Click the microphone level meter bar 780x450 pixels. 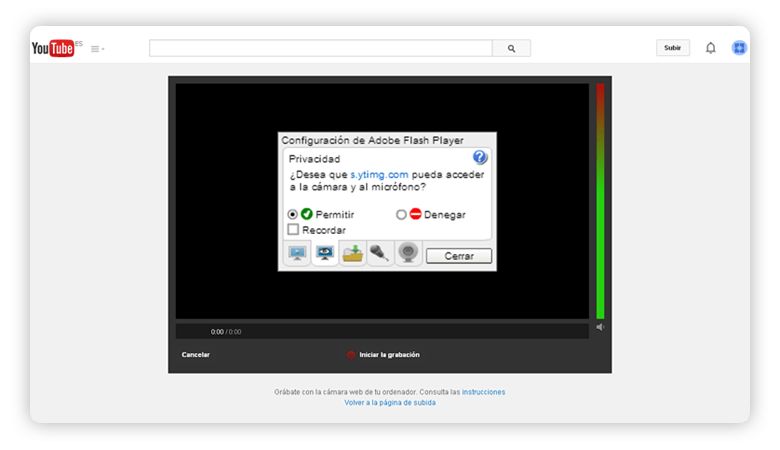[600, 201]
